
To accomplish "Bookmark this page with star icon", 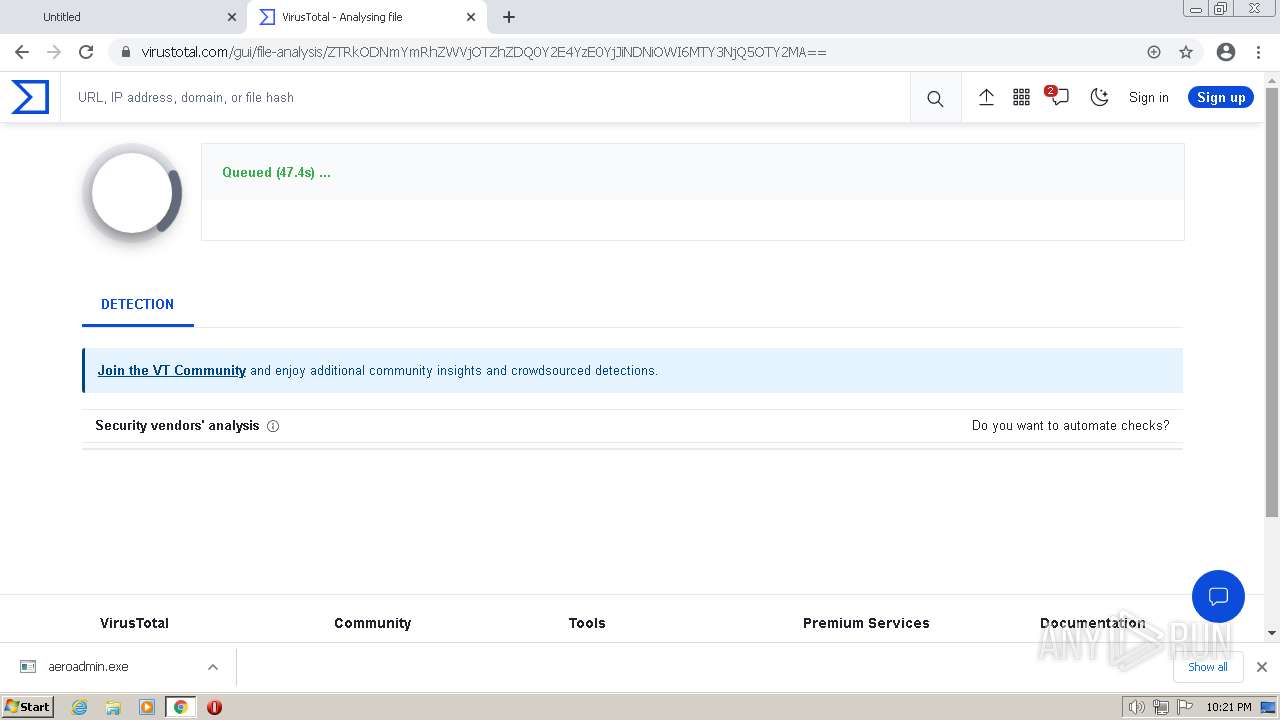I will 1186,52.
